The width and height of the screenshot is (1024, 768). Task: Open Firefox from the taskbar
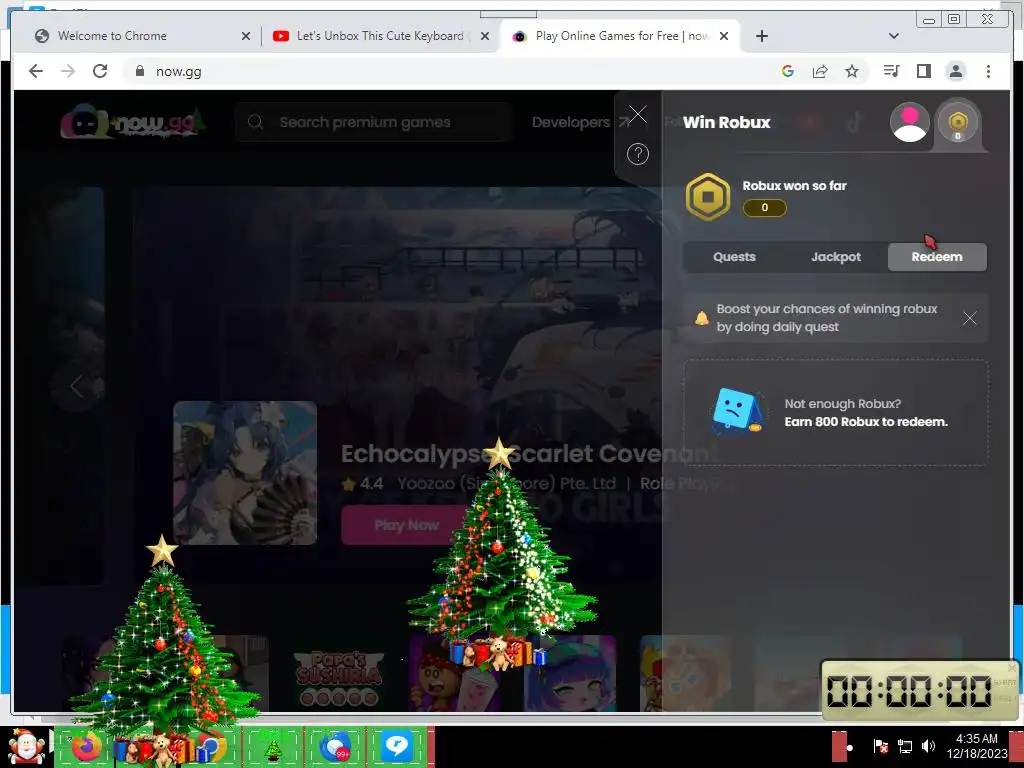pos(87,747)
